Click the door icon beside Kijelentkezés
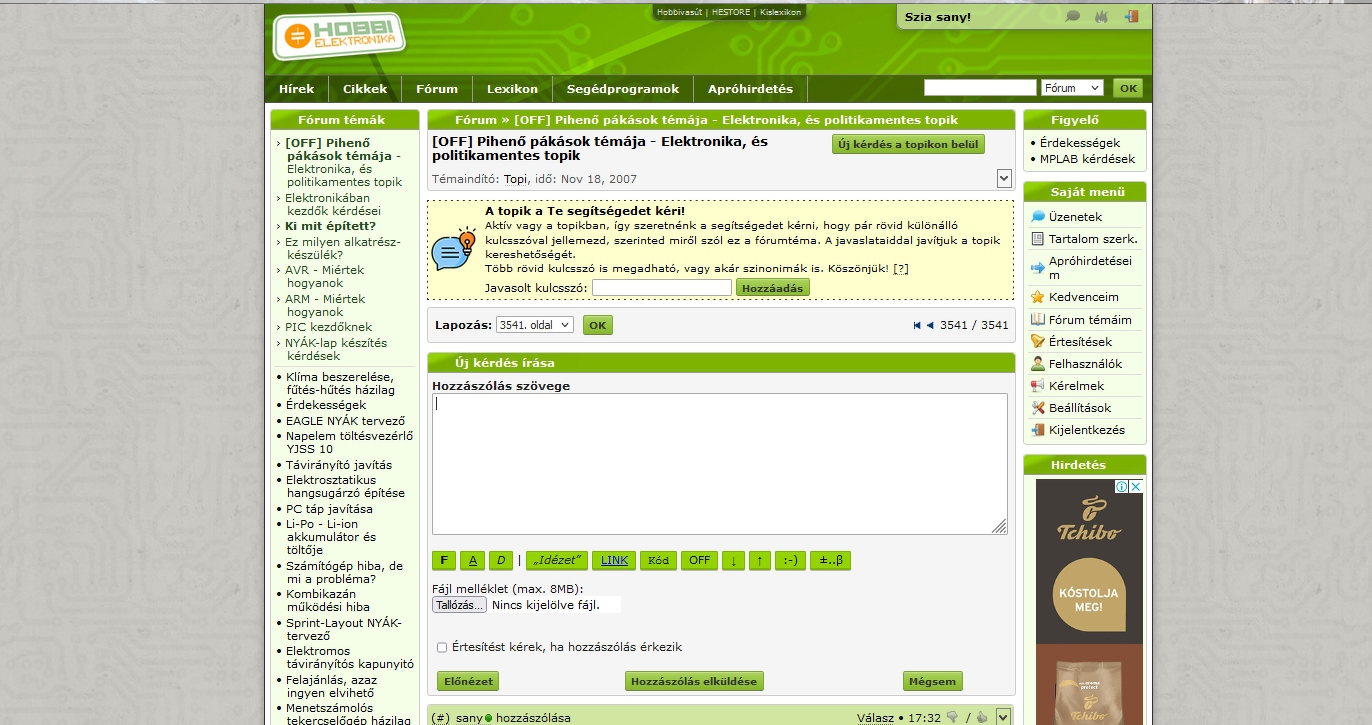Viewport: 1372px width, 725px height. 1038,430
